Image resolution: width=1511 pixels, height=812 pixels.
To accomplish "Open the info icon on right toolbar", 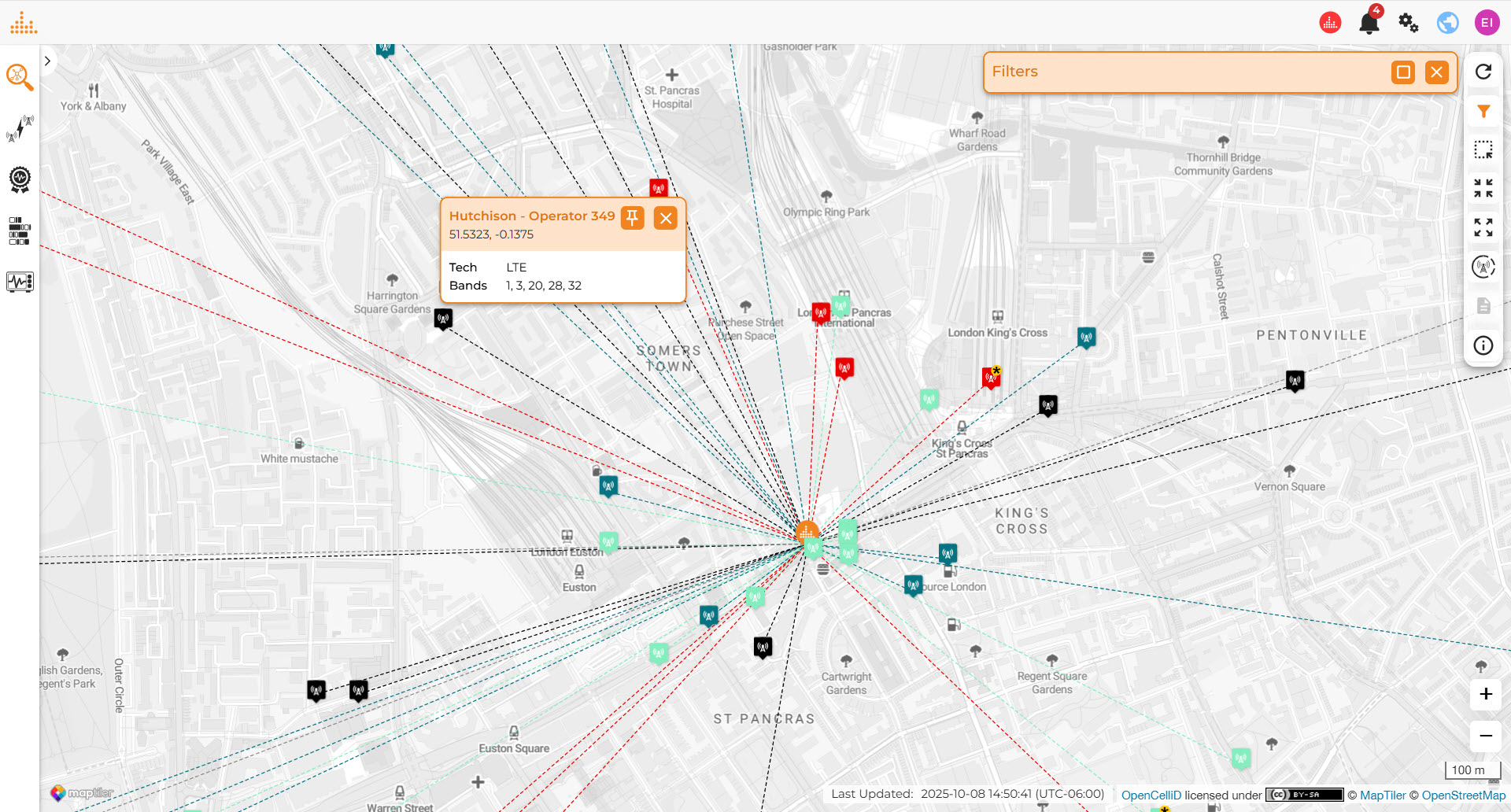I will tap(1483, 345).
